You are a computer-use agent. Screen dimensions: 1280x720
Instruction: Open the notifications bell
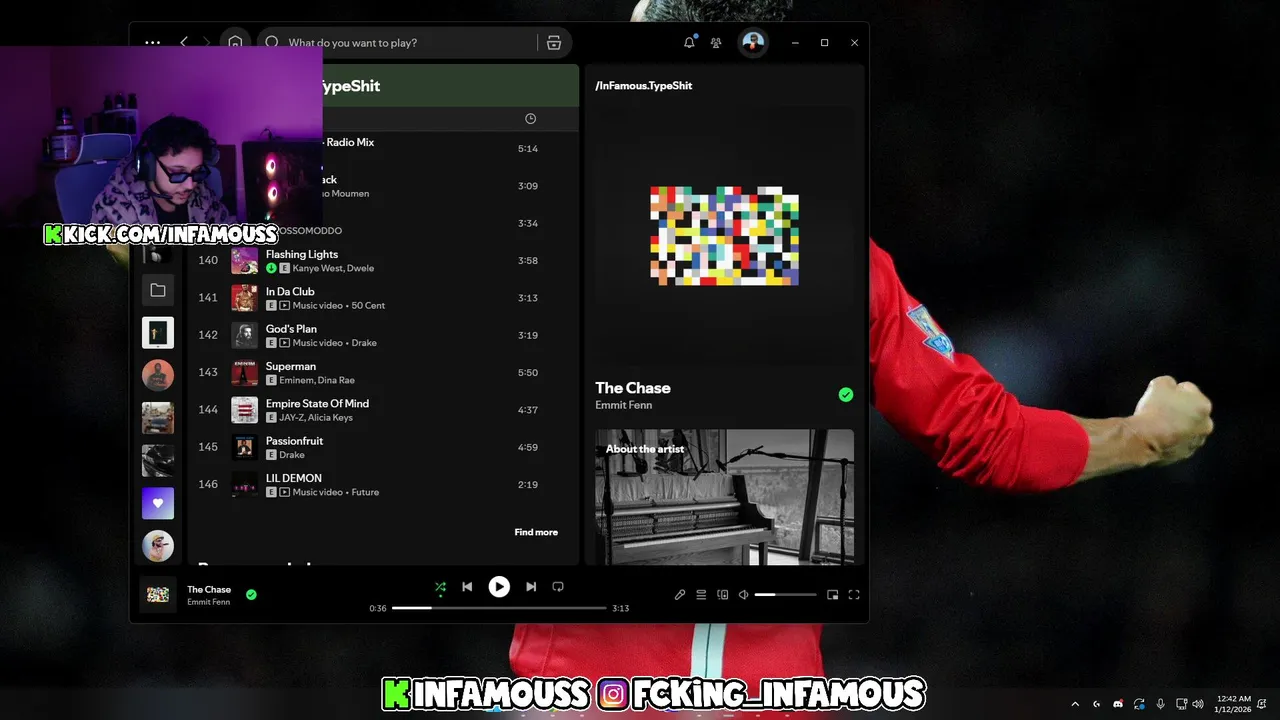click(x=689, y=43)
